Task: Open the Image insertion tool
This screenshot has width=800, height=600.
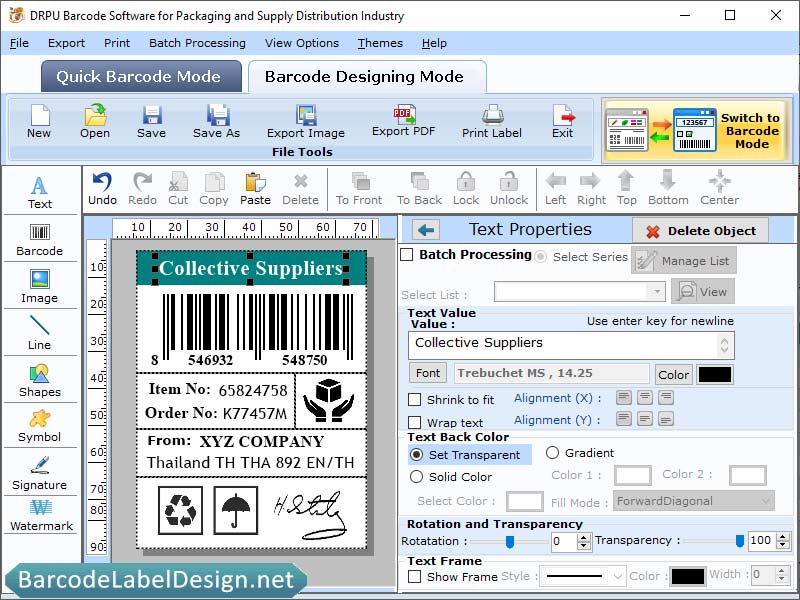Action: tap(40, 287)
